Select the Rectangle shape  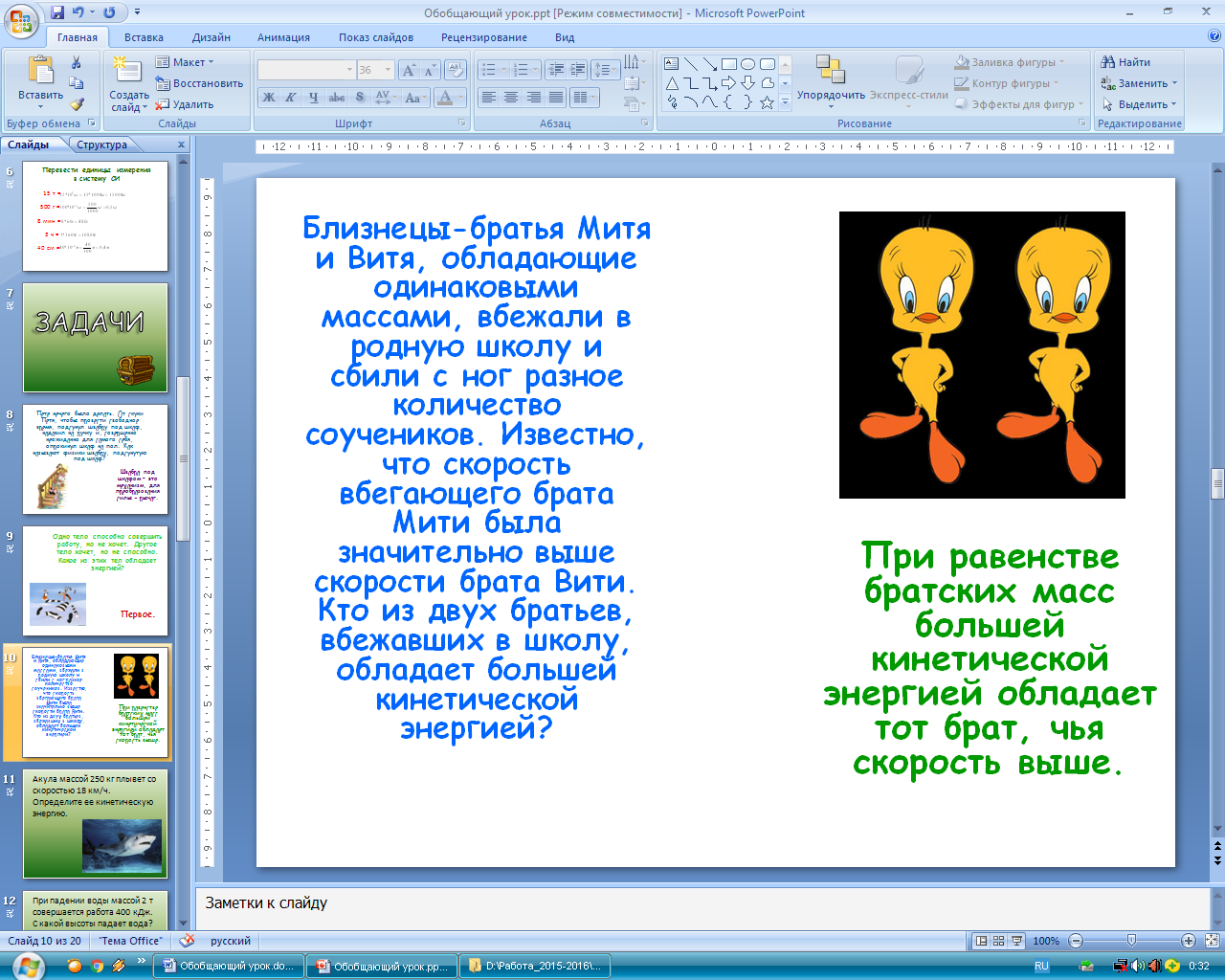(729, 64)
